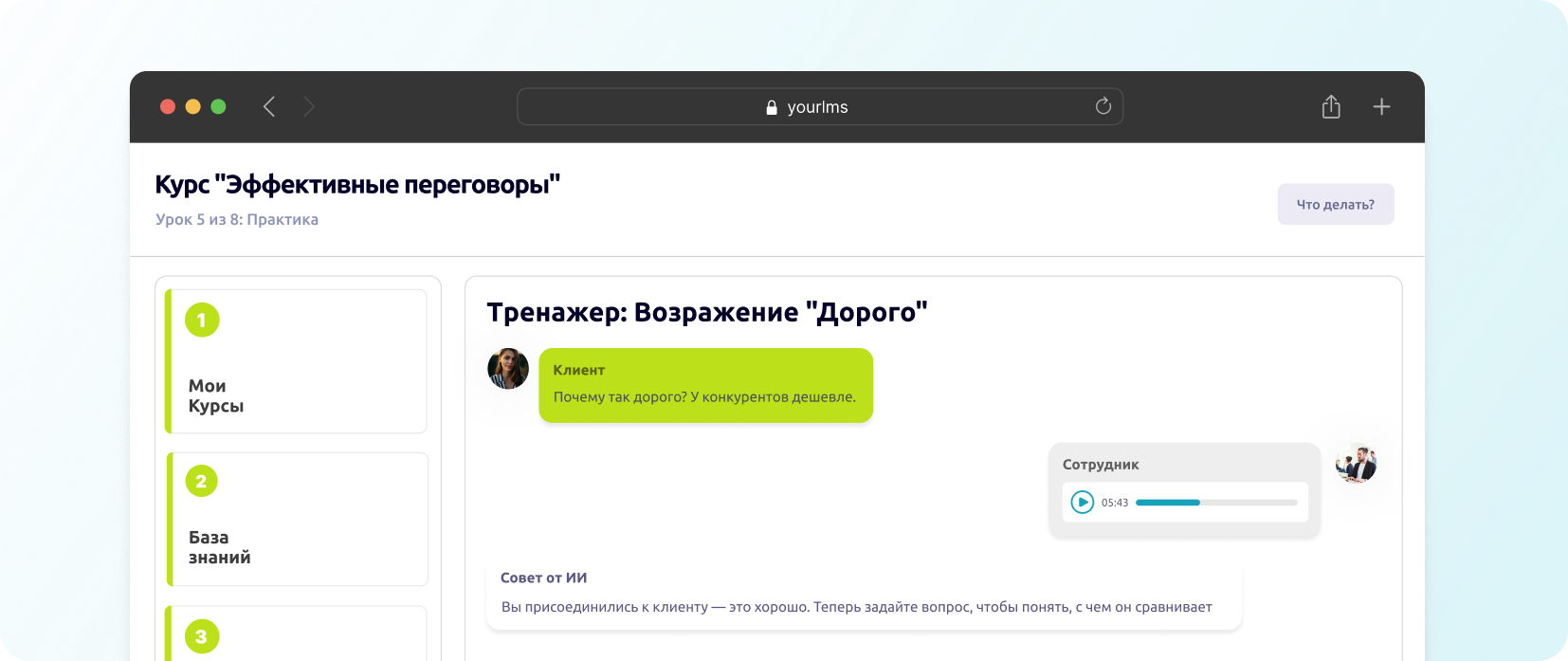Go back with the browser back arrow
This screenshot has height=661, width=1568.
click(x=269, y=107)
